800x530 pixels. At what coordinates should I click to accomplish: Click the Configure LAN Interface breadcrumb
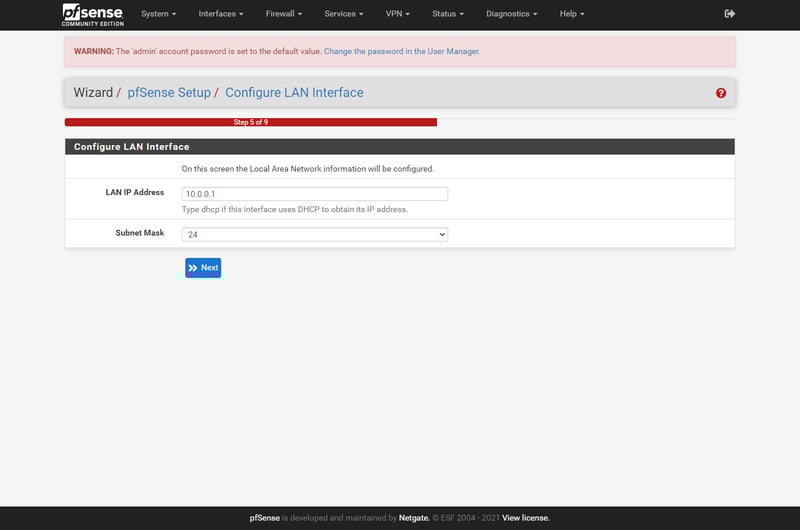tap(294, 93)
